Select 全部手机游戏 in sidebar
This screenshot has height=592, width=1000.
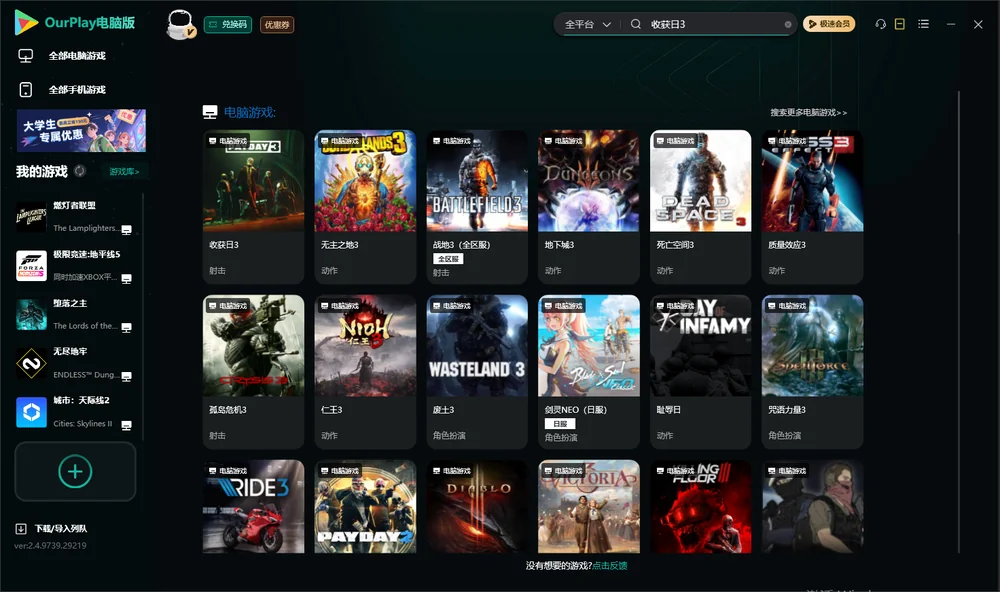click(77, 90)
